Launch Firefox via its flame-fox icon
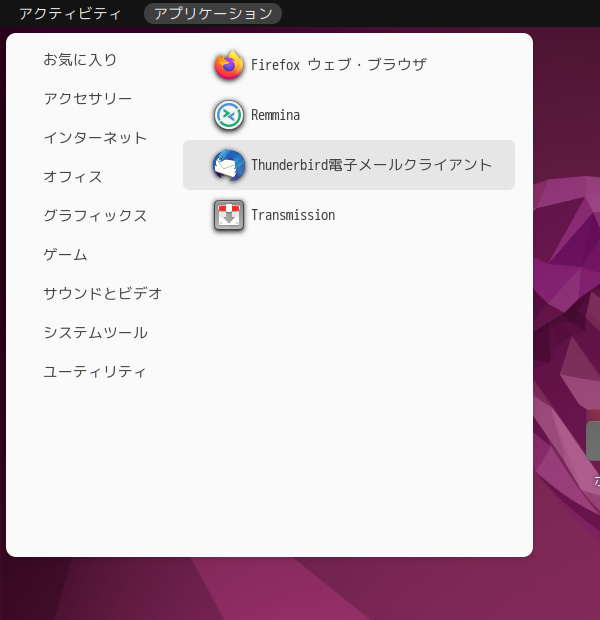This screenshot has width=600, height=620. click(229, 65)
